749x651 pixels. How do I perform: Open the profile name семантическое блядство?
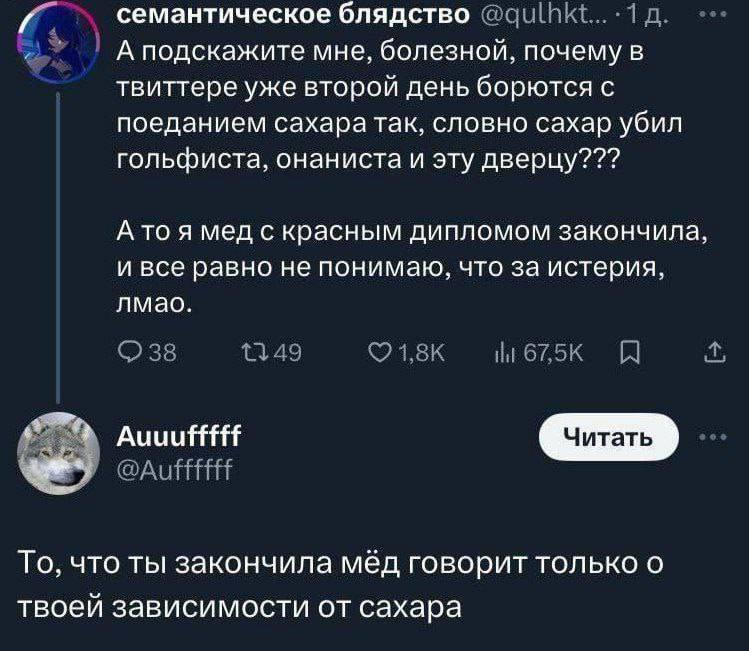[x=293, y=14]
